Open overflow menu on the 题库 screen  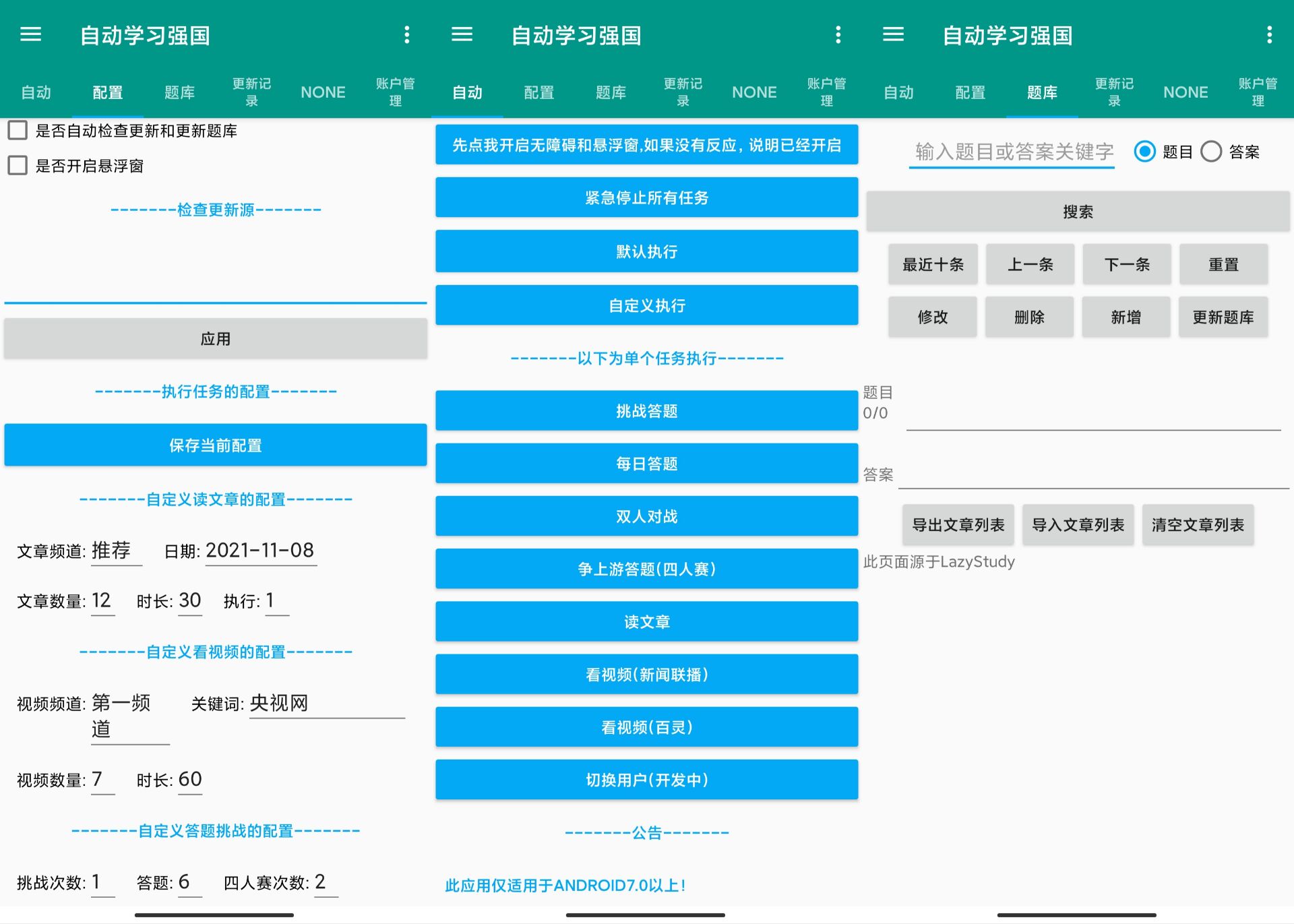tap(1269, 34)
